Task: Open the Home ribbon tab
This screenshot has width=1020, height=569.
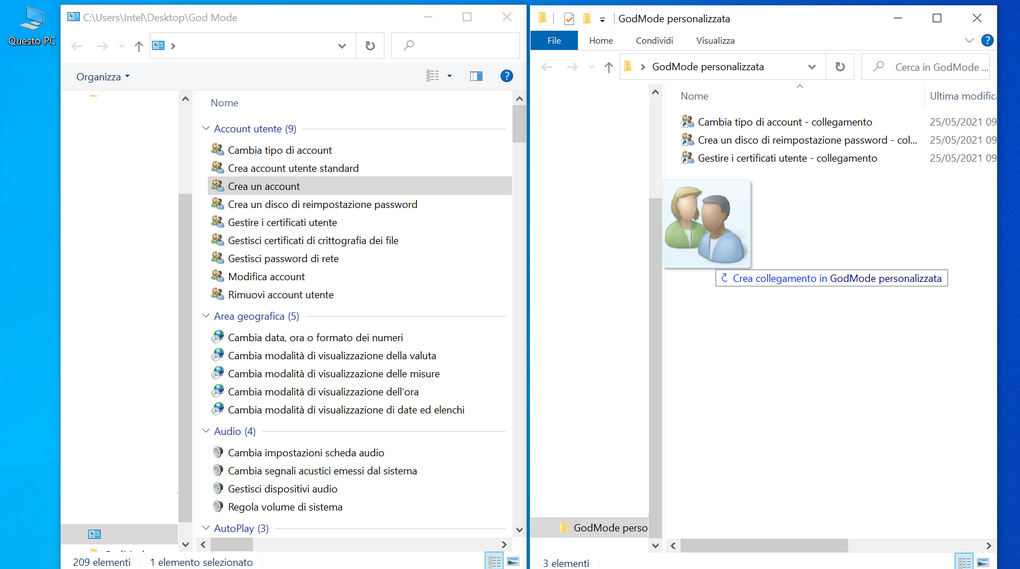Action: click(x=600, y=40)
